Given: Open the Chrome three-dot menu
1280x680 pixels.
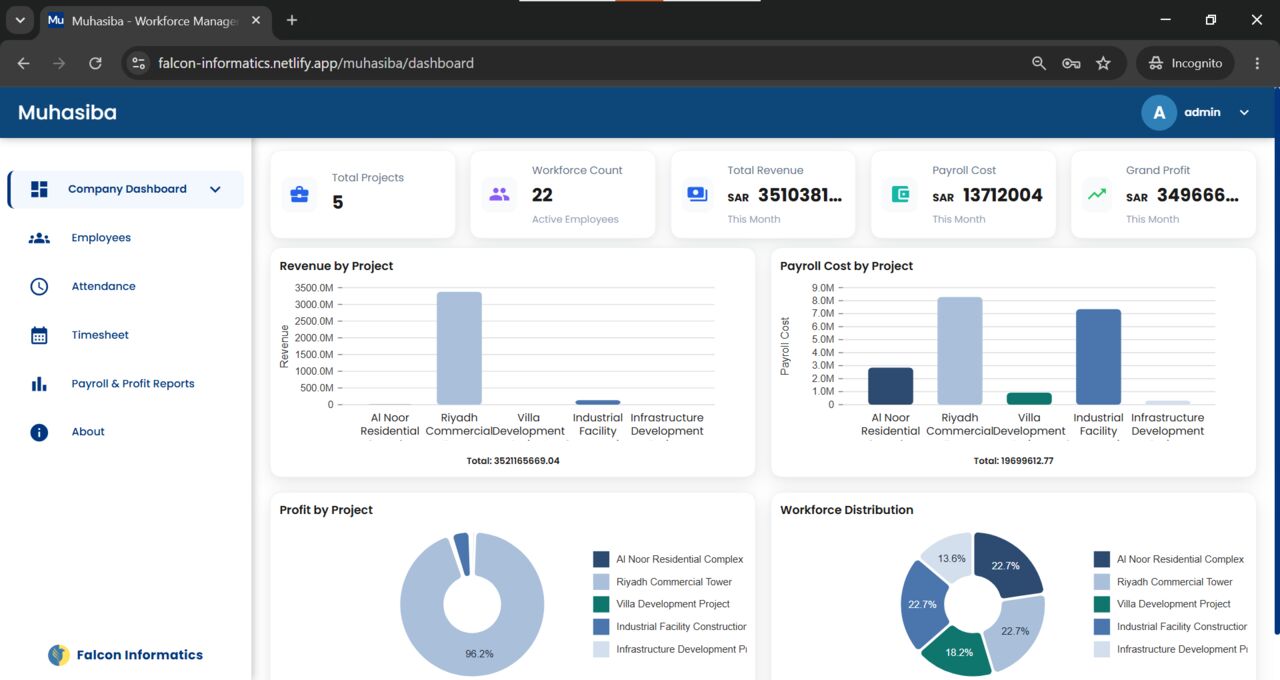Looking at the screenshot, I should tap(1257, 63).
